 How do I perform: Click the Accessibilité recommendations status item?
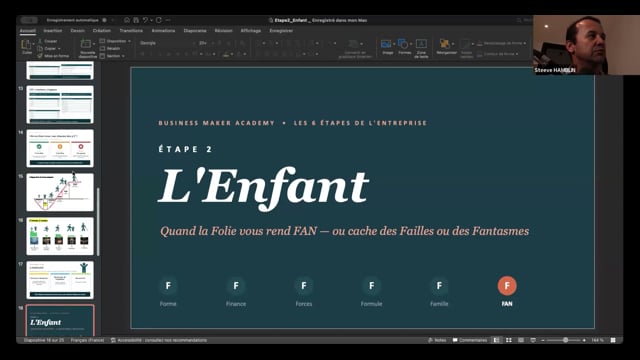[x=159, y=340]
